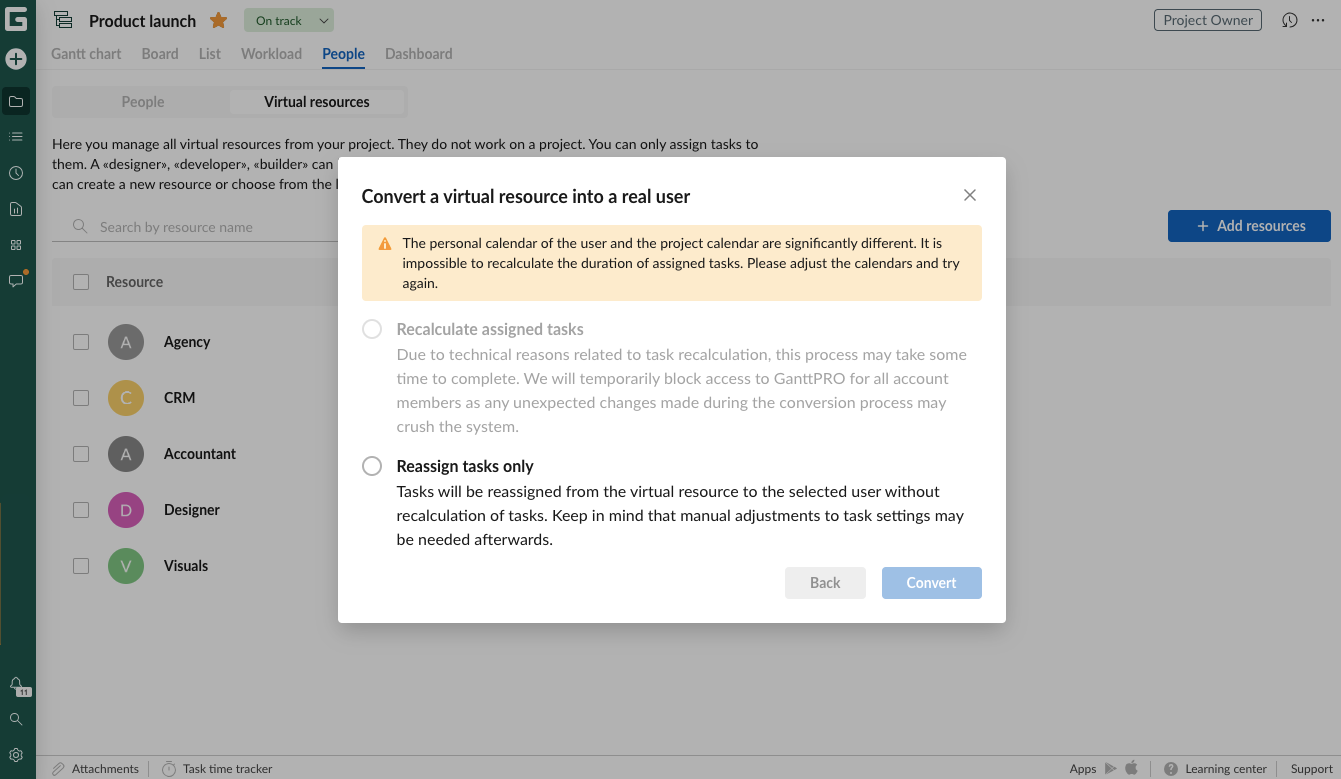Screen dimensions: 1341x779
Task: Create a new project with the plus icon
Action: pos(16,59)
